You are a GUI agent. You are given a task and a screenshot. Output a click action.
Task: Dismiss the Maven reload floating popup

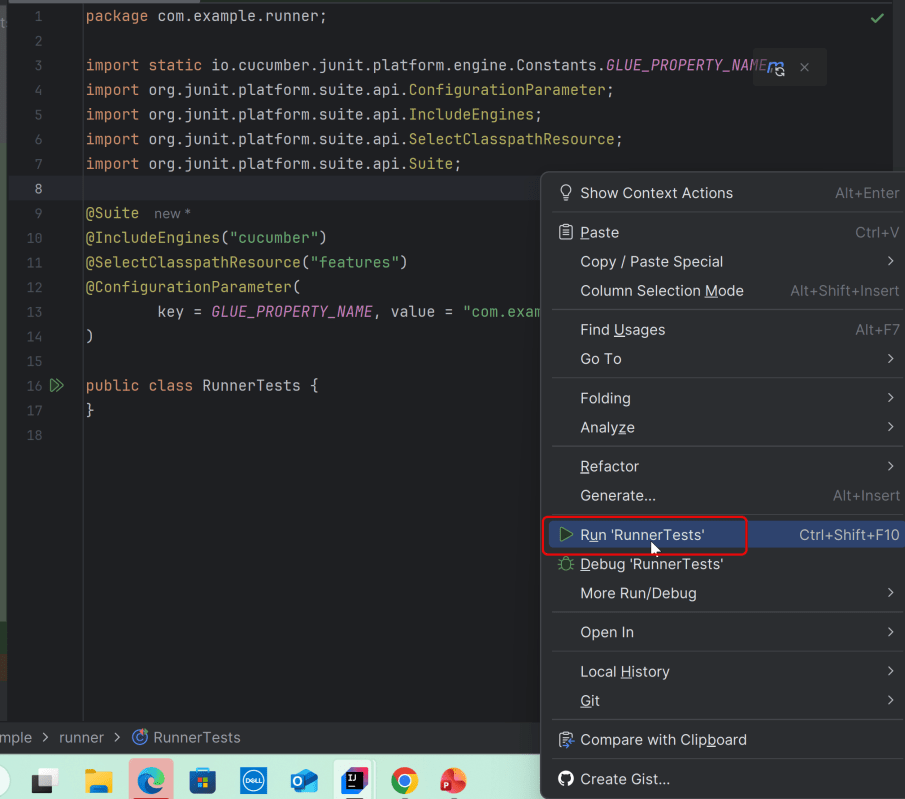(804, 68)
